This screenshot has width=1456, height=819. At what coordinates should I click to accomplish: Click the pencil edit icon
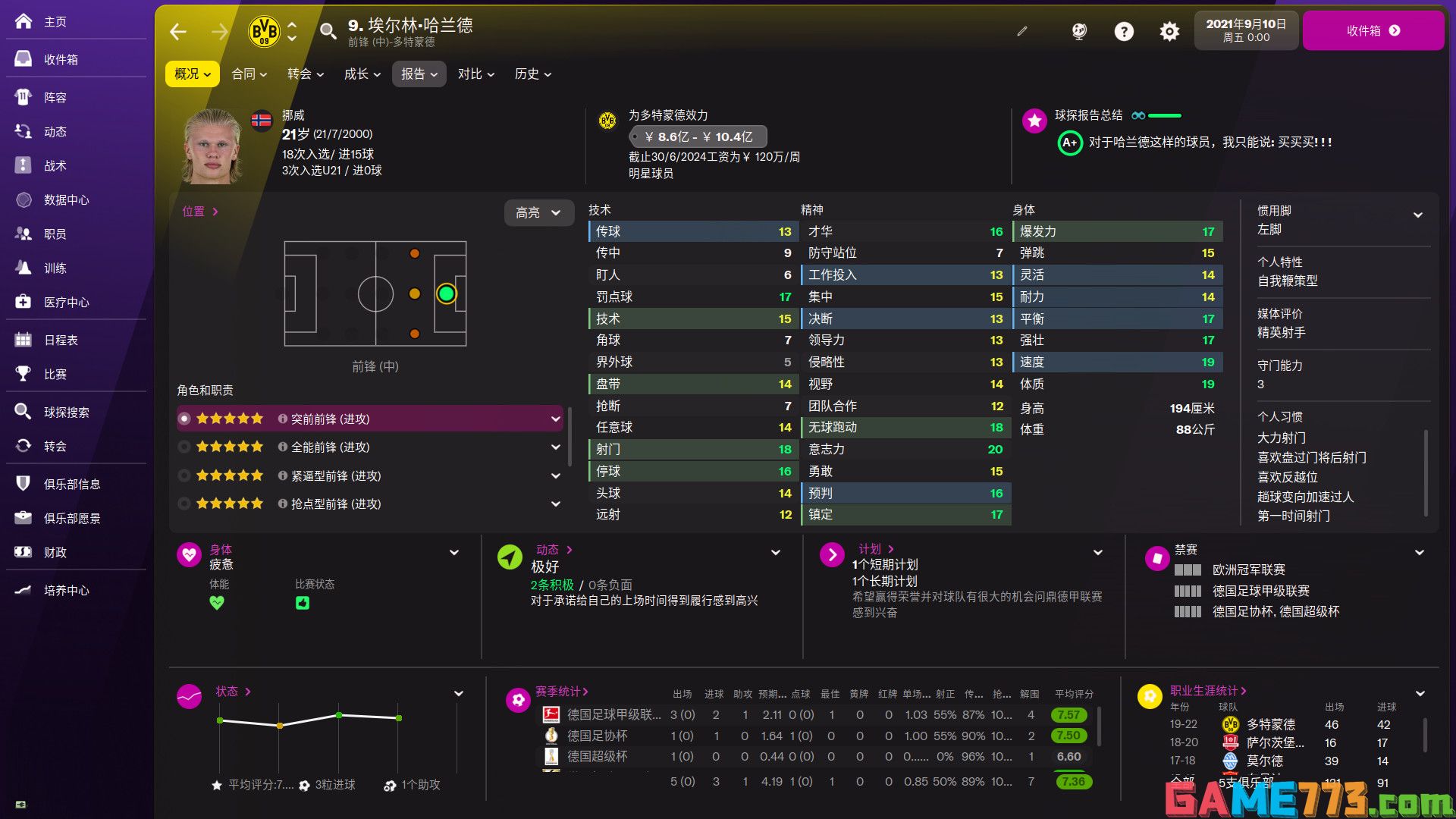pos(1022,32)
